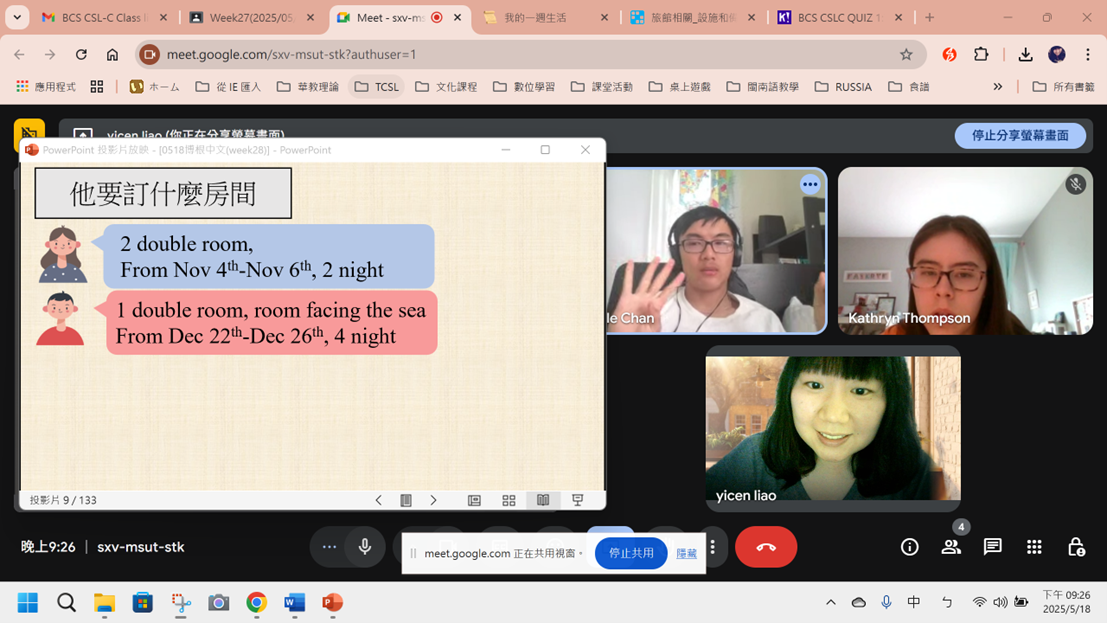Open meeting details info icon
The width and height of the screenshot is (1107, 623).
[x=909, y=547]
